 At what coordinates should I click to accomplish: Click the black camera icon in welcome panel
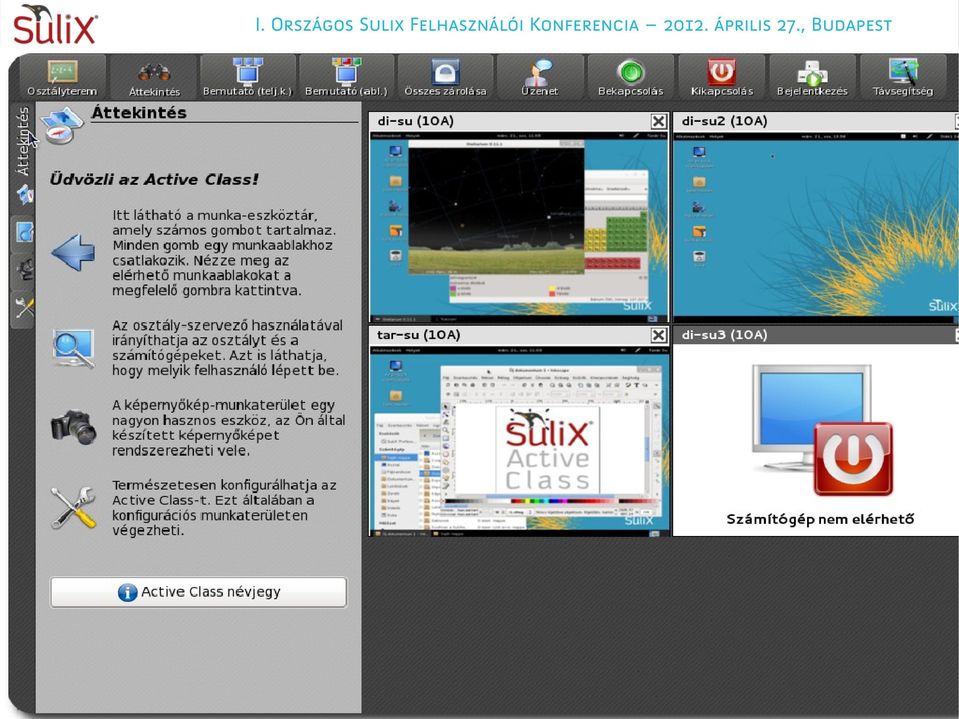pos(73,427)
